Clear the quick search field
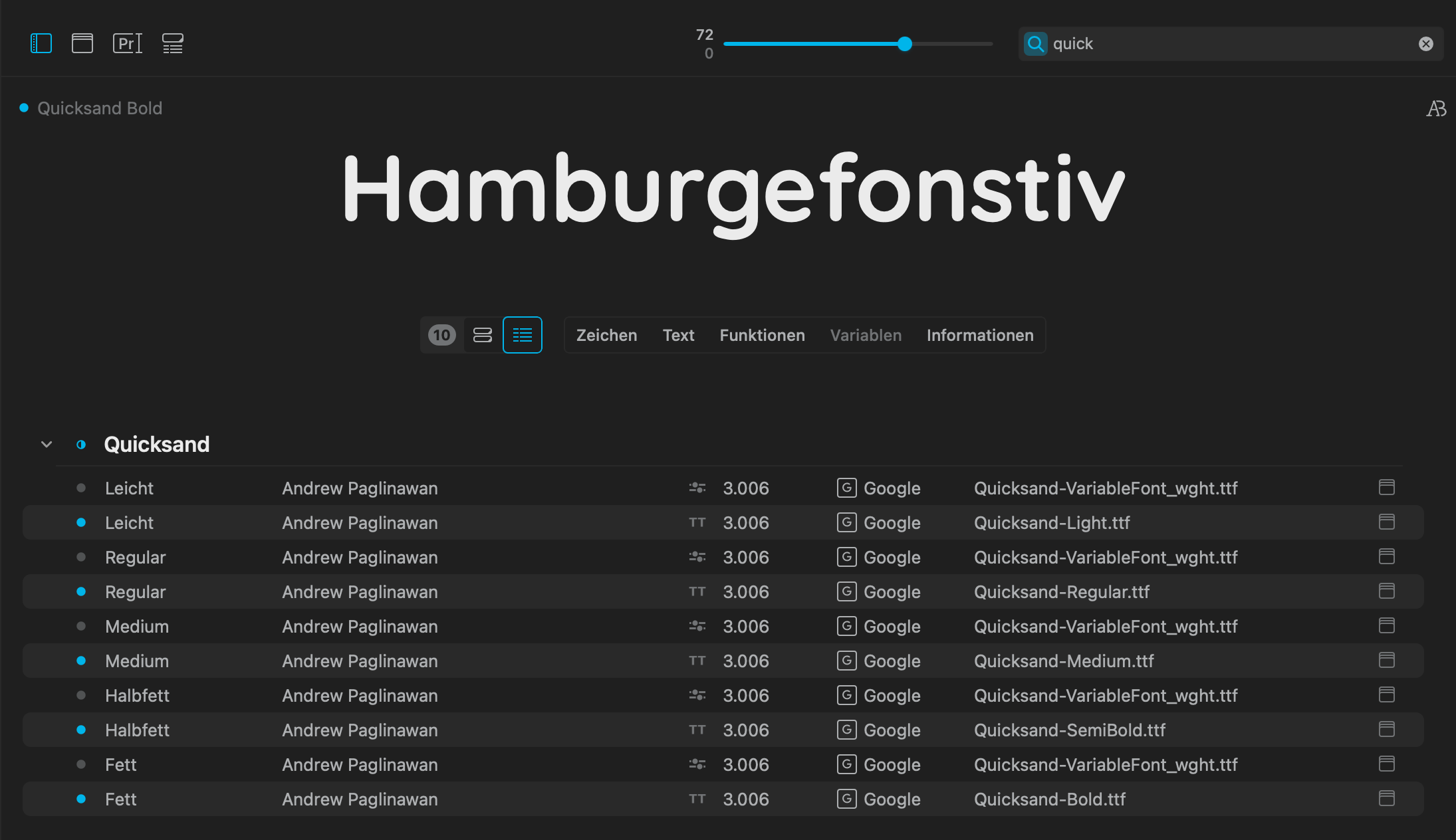This screenshot has height=840, width=1456. tap(1426, 44)
